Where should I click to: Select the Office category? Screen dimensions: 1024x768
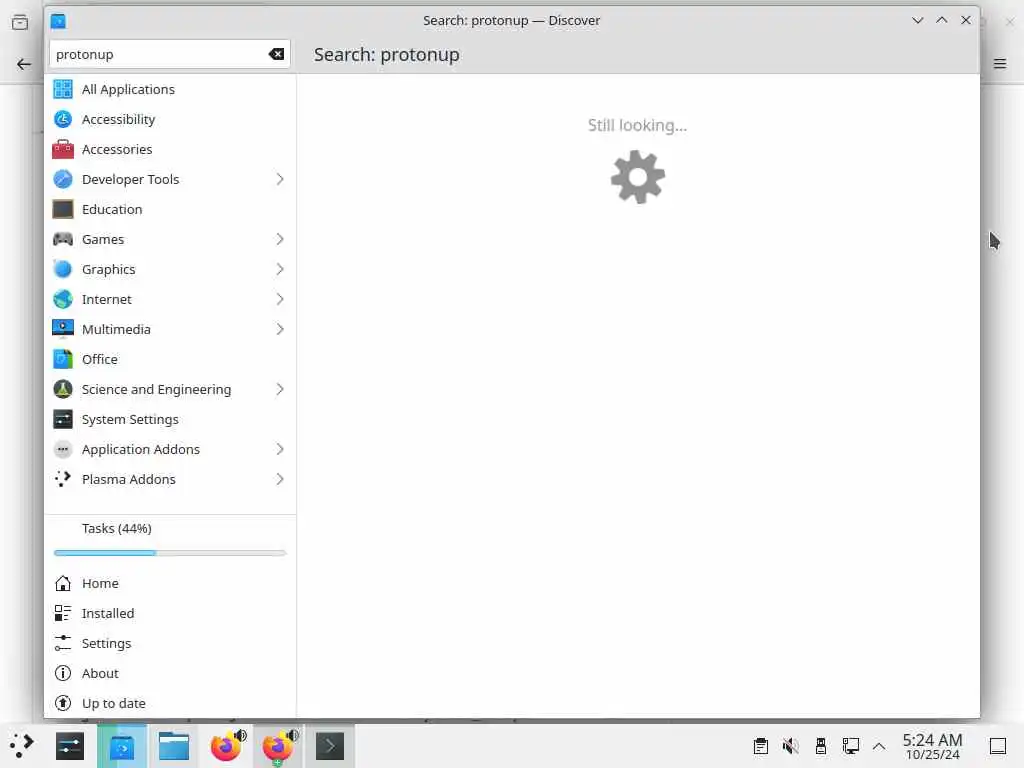[x=170, y=360]
